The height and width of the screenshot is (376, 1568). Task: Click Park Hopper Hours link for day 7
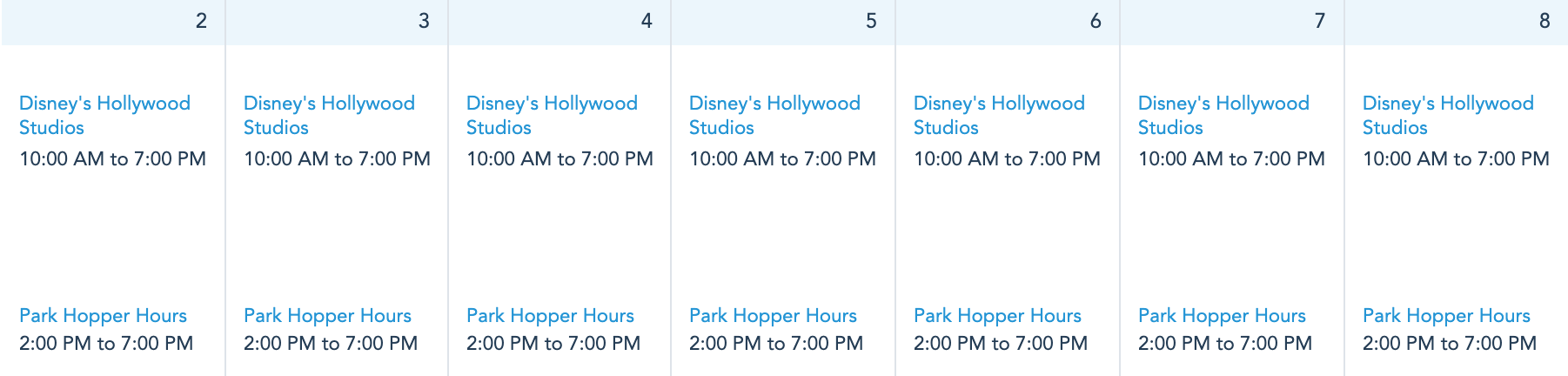tap(1222, 316)
